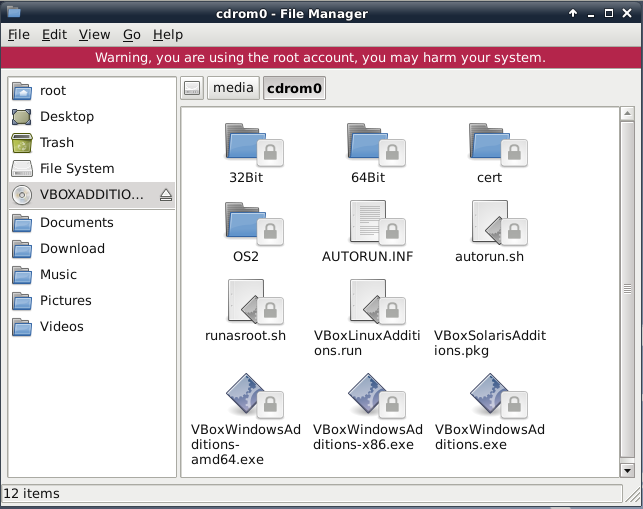Open the 32Bit folder icon
Screen dimensions: 643x509
click(x=253, y=144)
